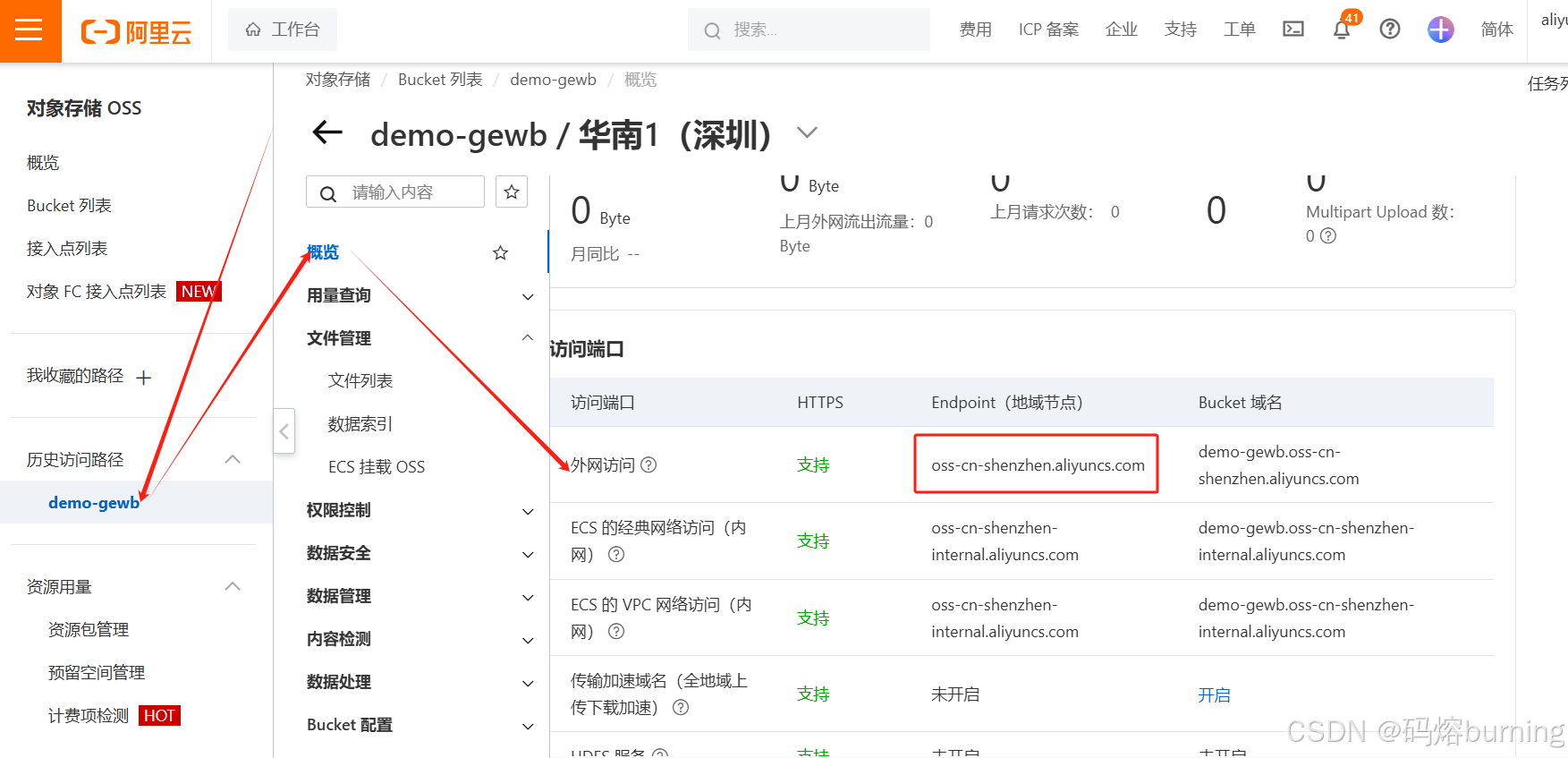Open 支持 in the top navigation
The image size is (1568, 758).
(1181, 30)
